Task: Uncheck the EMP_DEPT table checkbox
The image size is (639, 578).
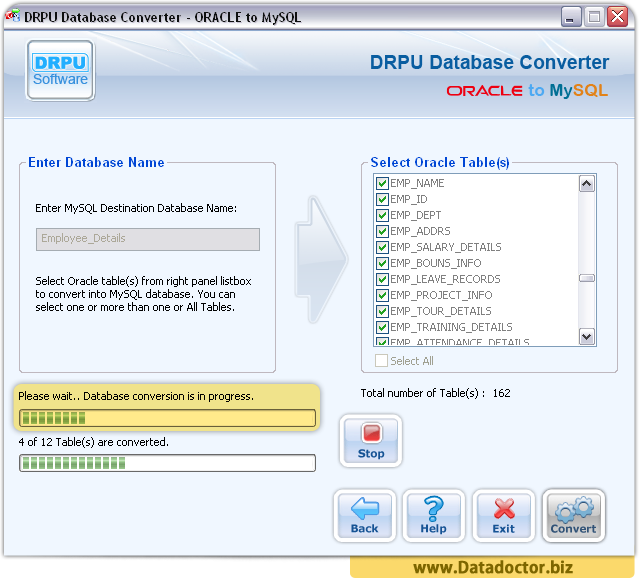Action: coord(382,215)
